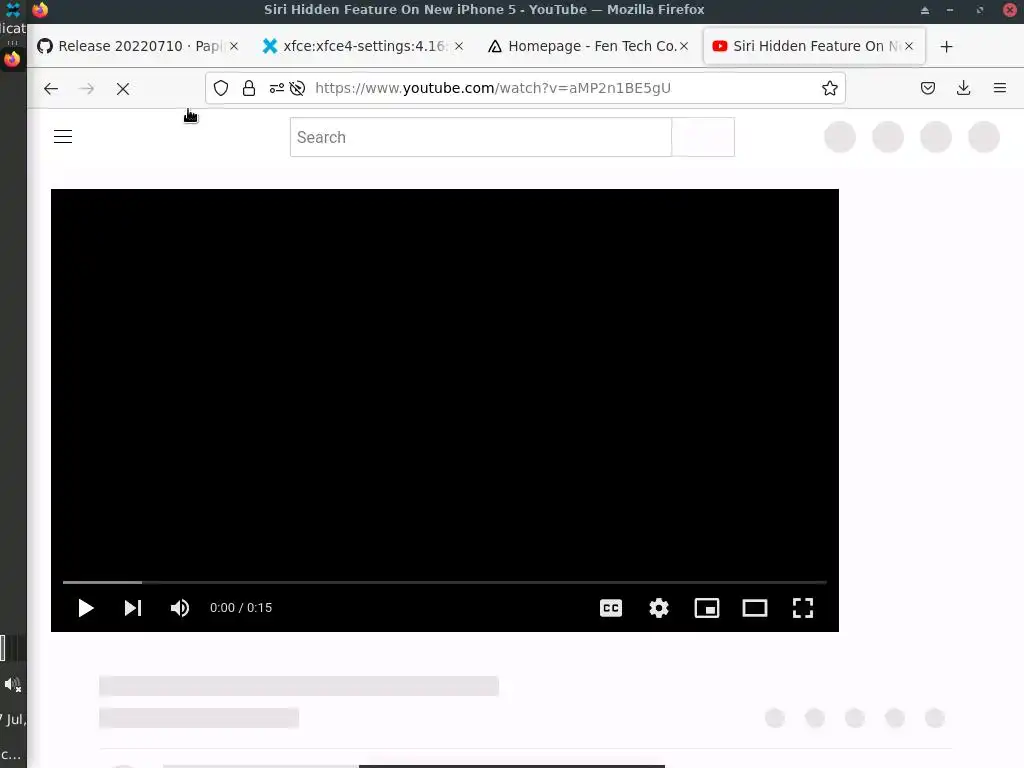Seek on the video progress bar
The height and width of the screenshot is (768, 1024).
pyautogui.click(x=445, y=582)
